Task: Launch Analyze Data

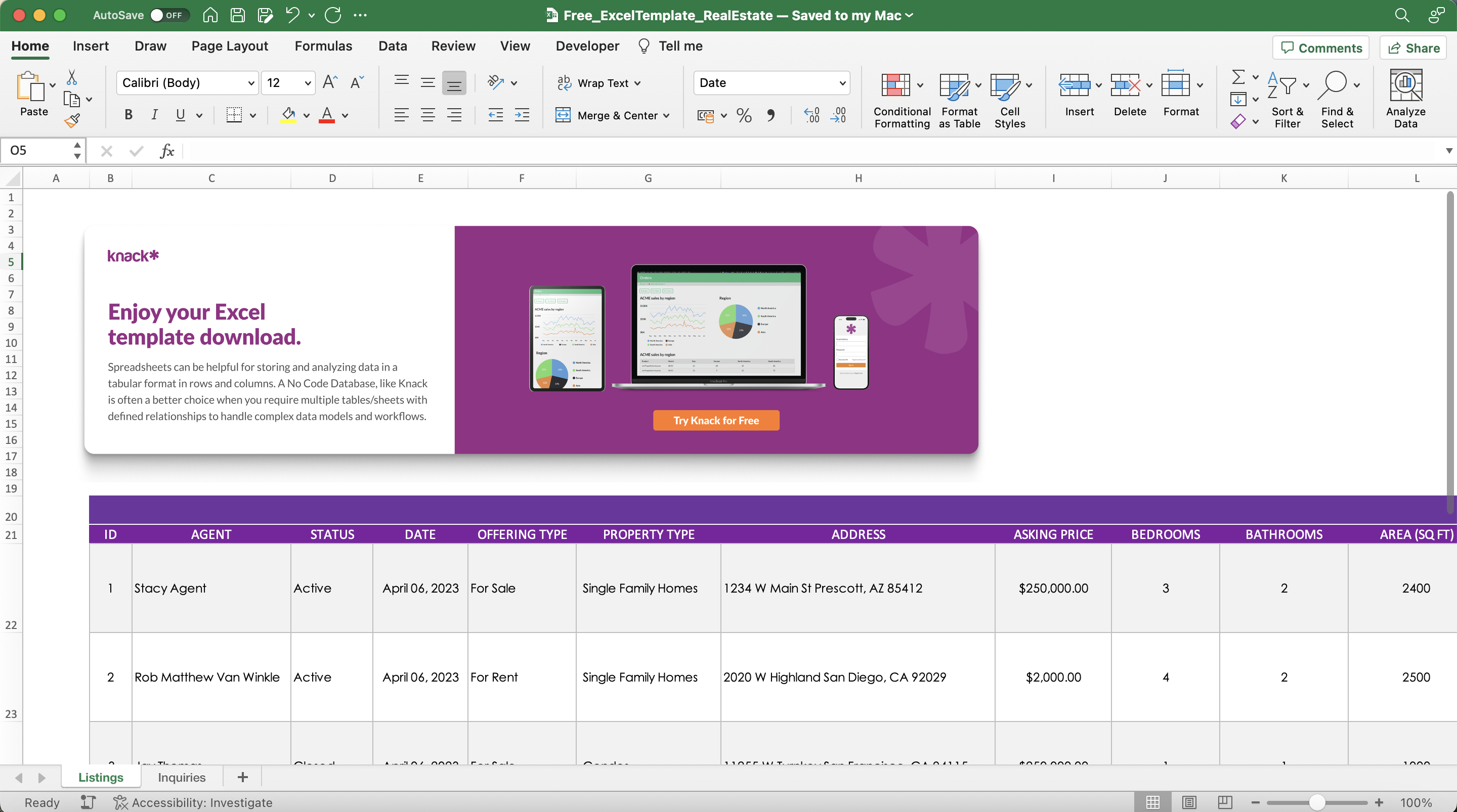Action: (x=1406, y=97)
